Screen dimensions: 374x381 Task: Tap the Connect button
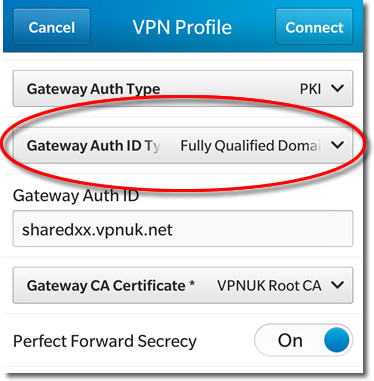point(314,27)
